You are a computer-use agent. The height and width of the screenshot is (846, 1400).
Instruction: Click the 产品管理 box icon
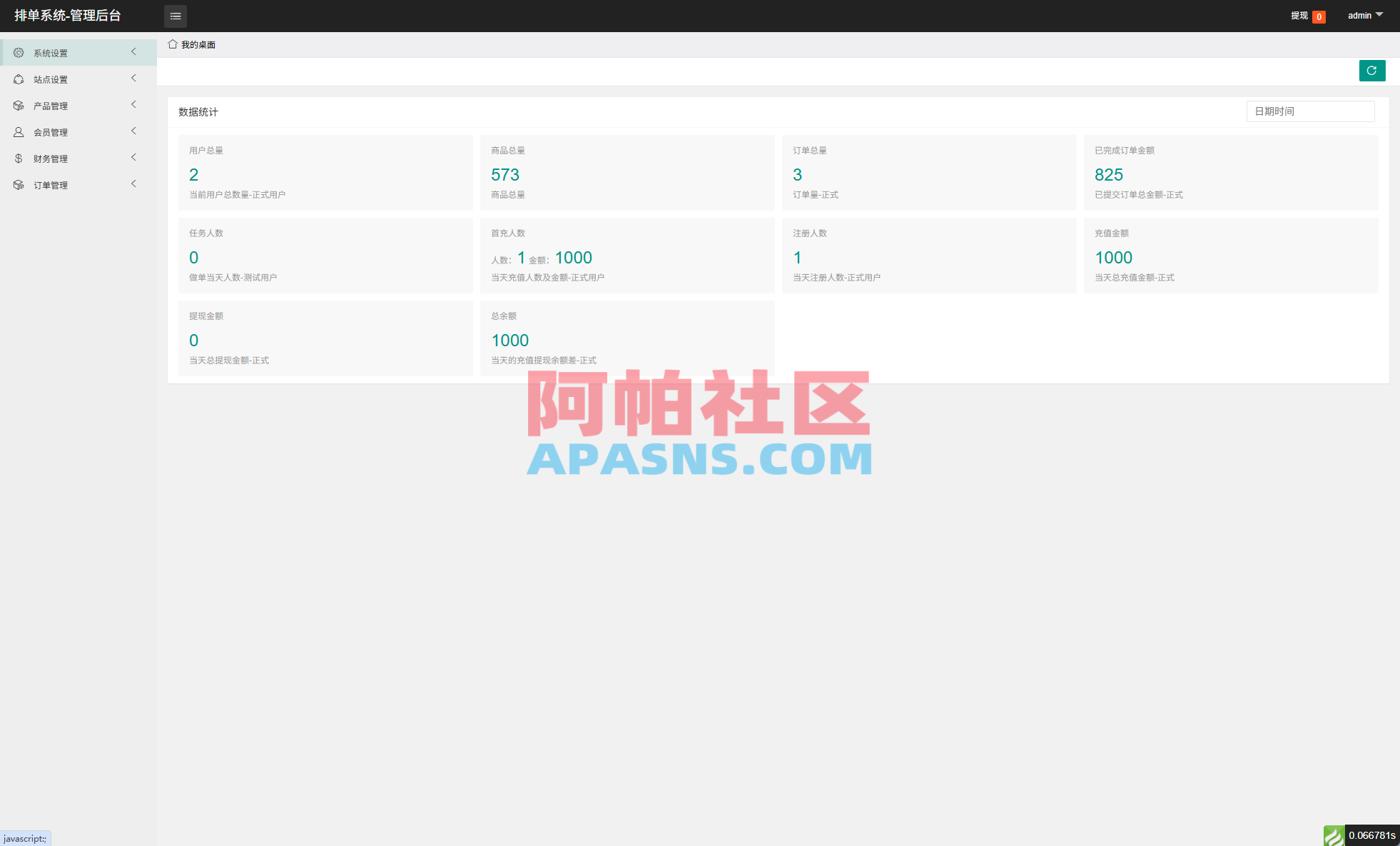tap(19, 105)
